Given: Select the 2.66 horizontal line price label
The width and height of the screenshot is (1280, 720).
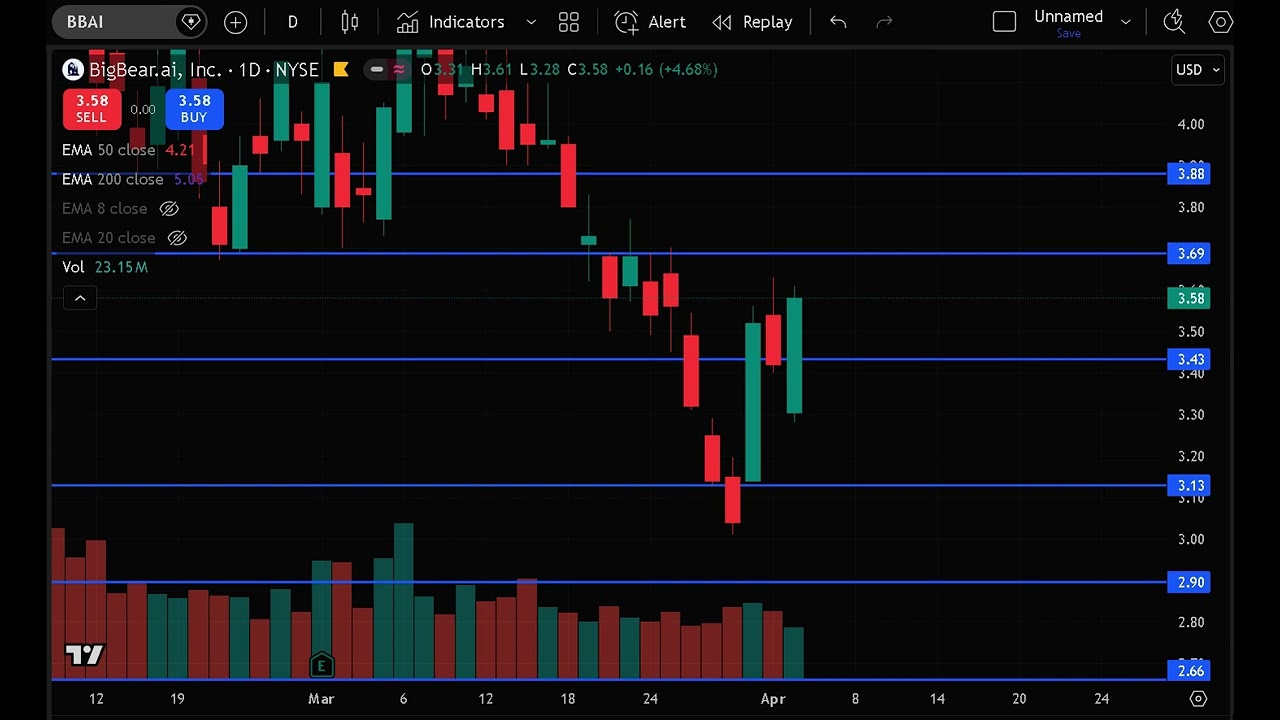Looking at the screenshot, I should coord(1189,670).
